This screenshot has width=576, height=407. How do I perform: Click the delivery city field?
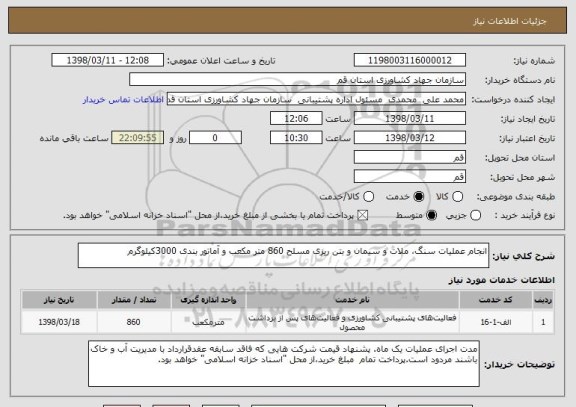tap(410, 177)
